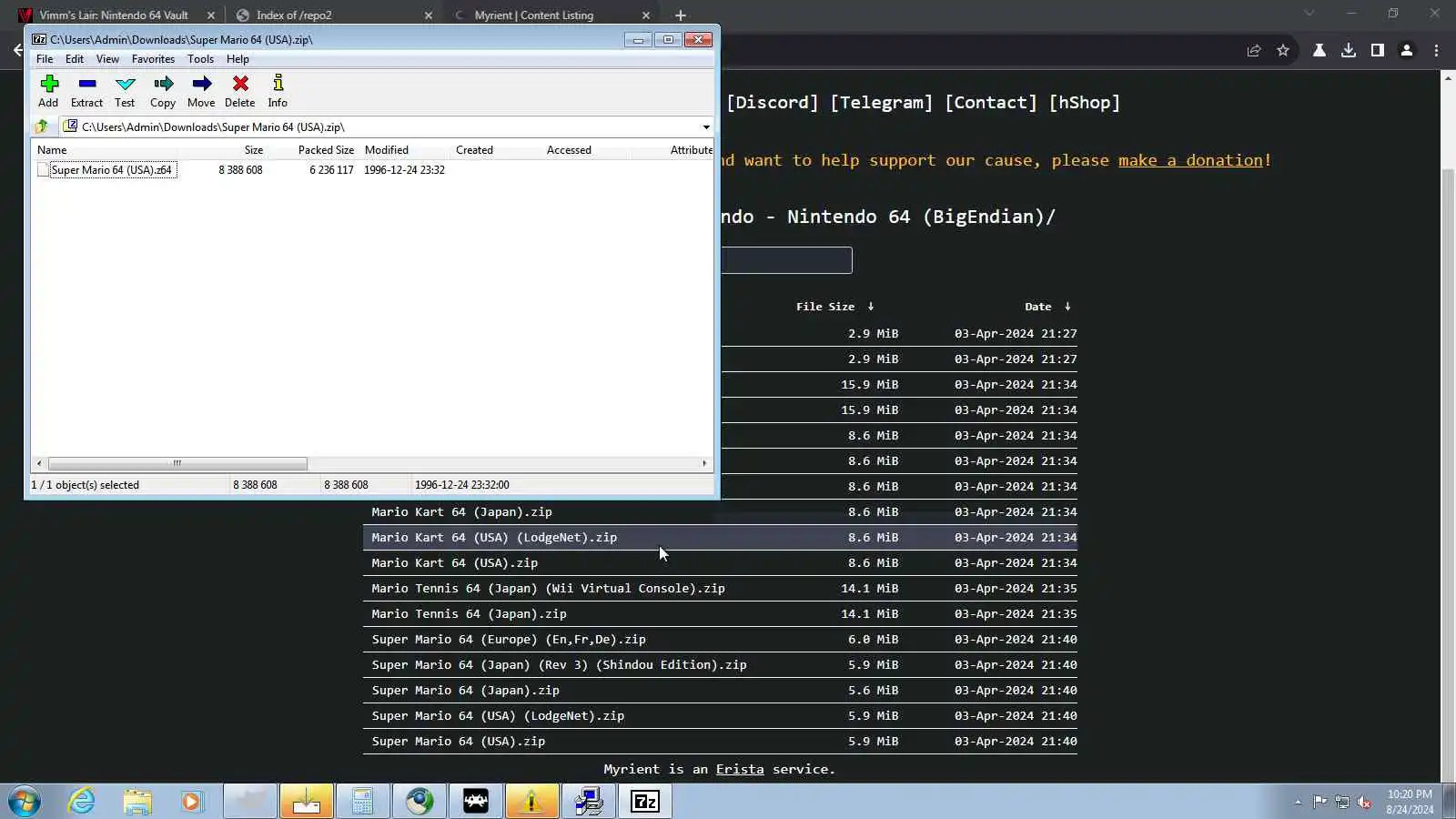Run Test on the archive in 7-Zip
1456x819 pixels.
pyautogui.click(x=125, y=91)
